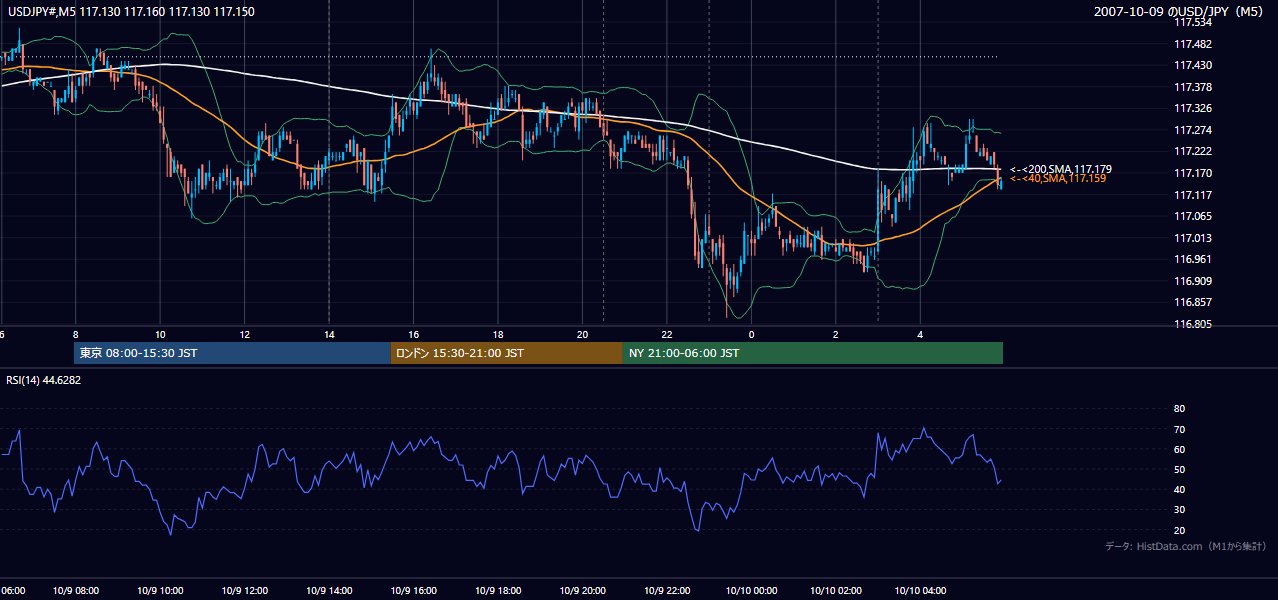1278x600 pixels.
Task: Click the 116.909 price axis label
Action: [1192, 281]
